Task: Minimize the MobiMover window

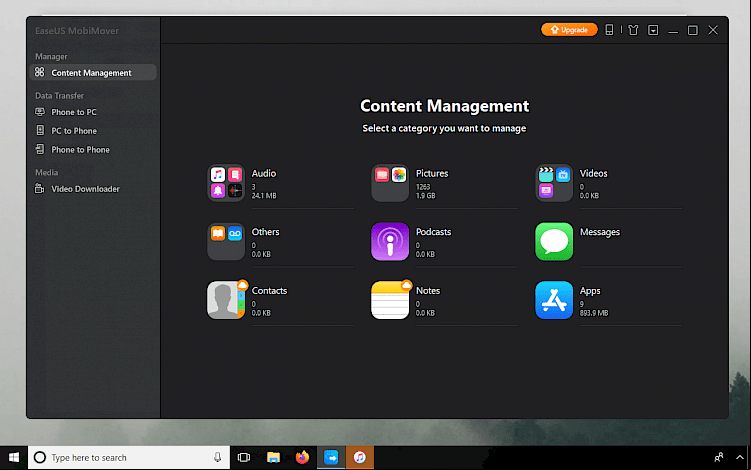Action: [673, 30]
